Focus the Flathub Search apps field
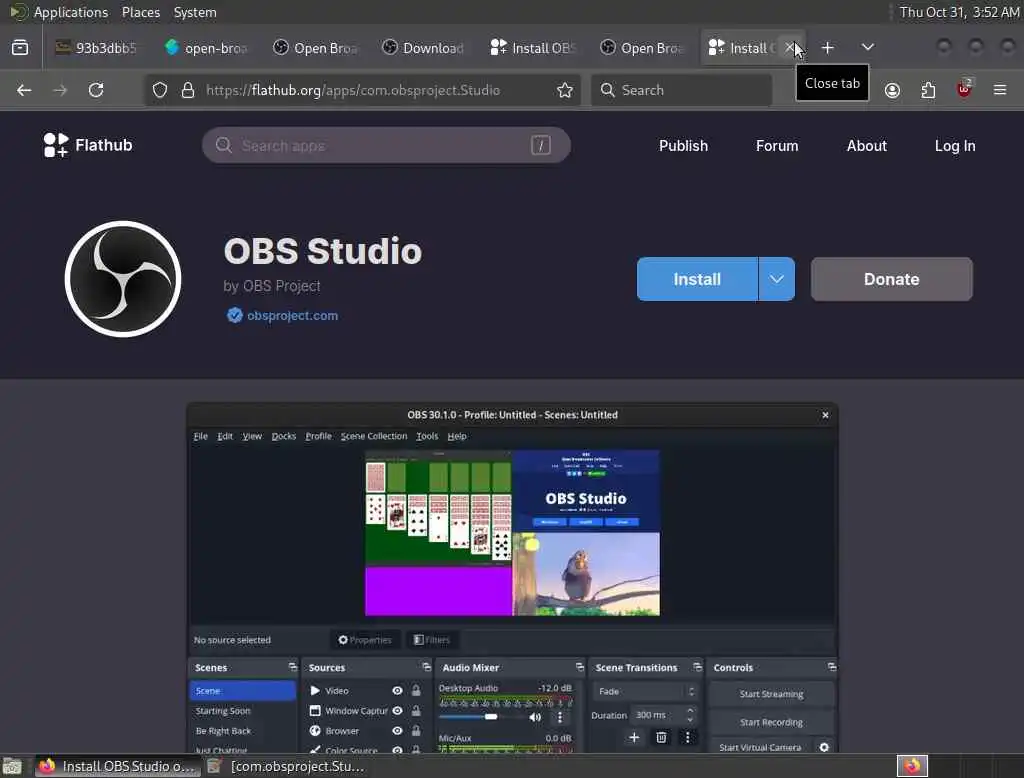The height and width of the screenshot is (778, 1024). point(386,145)
